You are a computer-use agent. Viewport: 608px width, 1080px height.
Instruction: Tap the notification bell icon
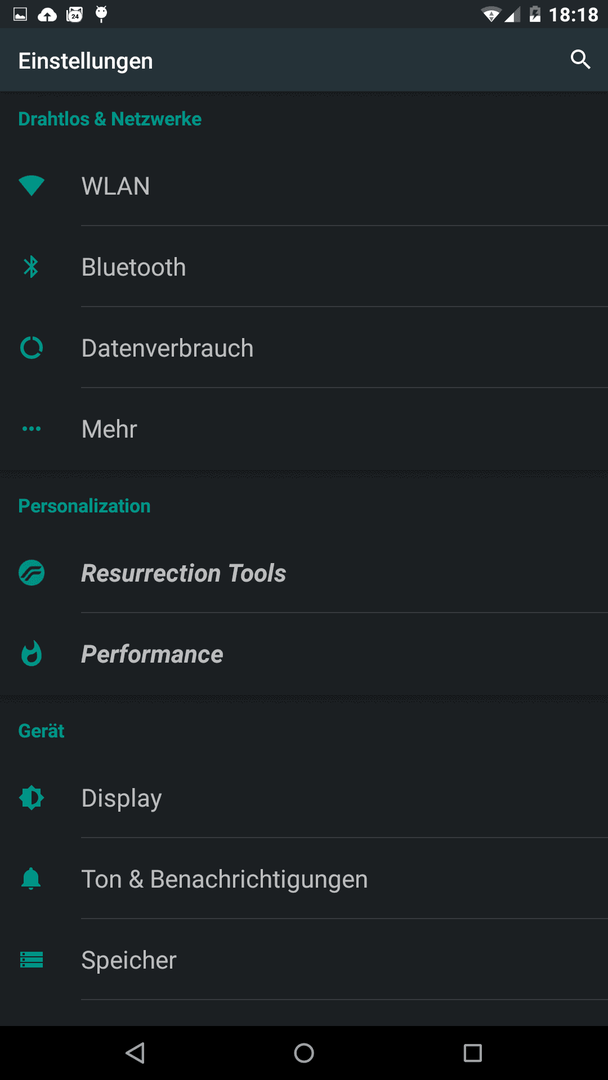(x=31, y=879)
